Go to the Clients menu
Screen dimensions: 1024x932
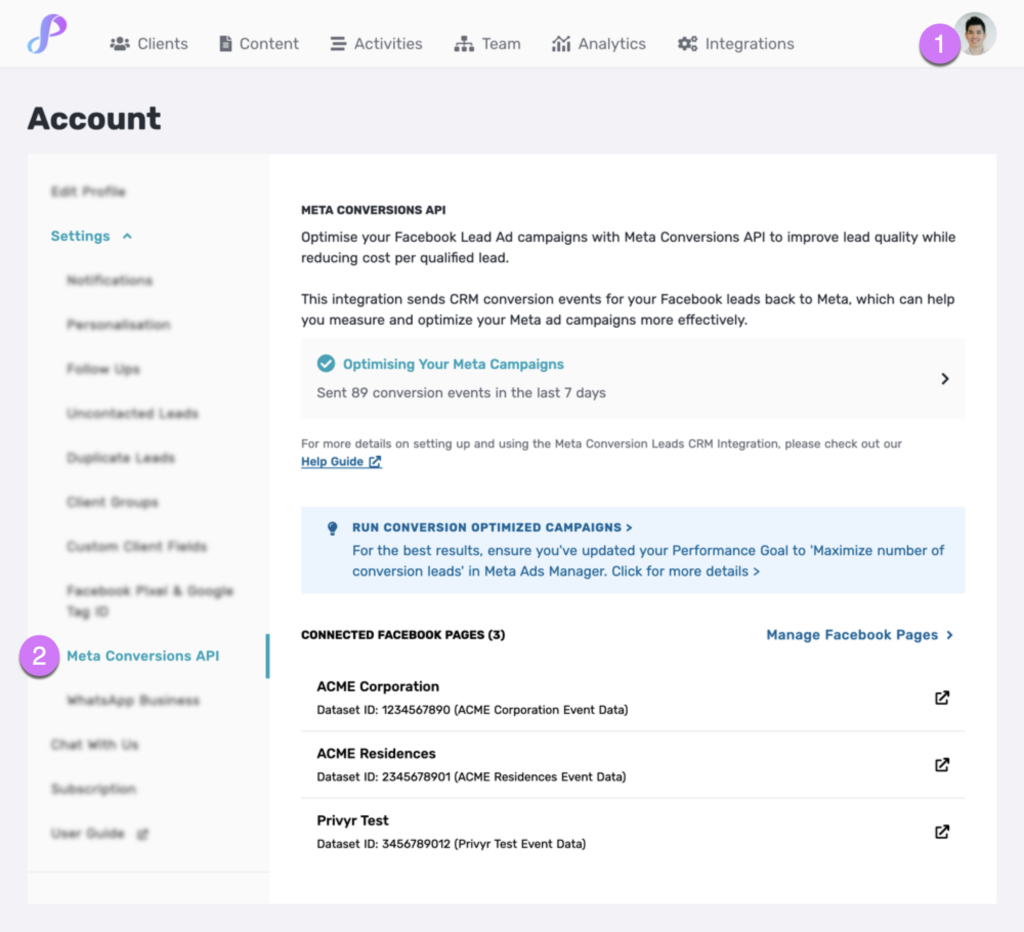coord(149,44)
